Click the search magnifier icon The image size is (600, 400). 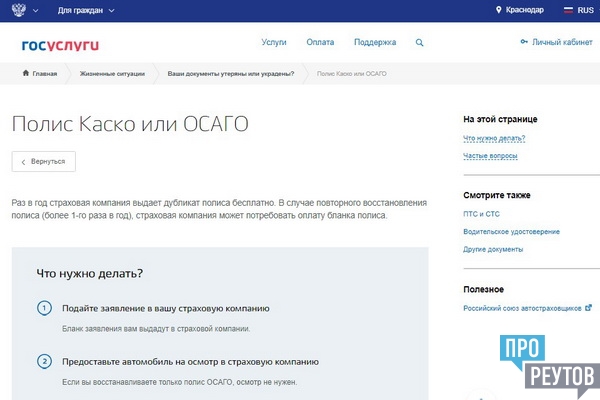[x=420, y=43]
